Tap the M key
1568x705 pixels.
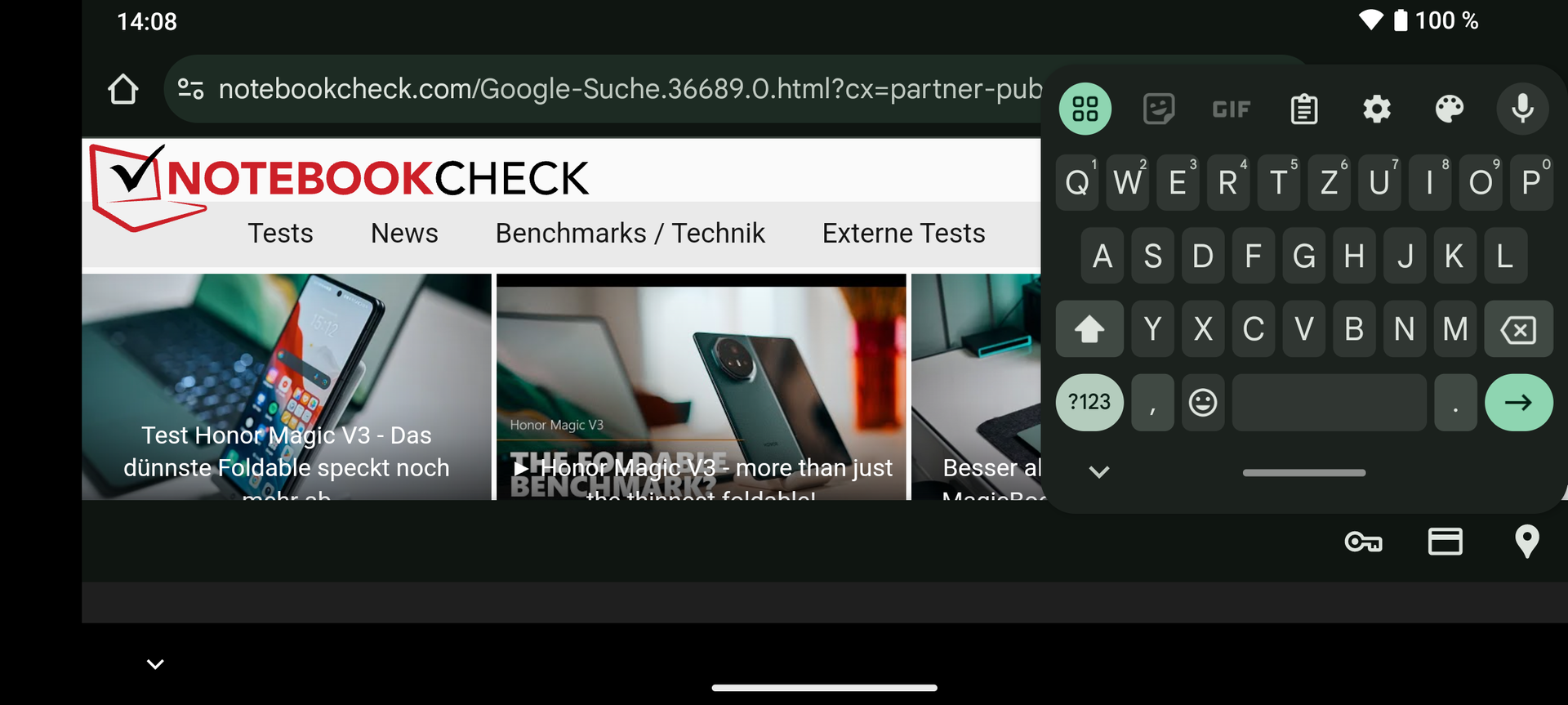(x=1455, y=329)
